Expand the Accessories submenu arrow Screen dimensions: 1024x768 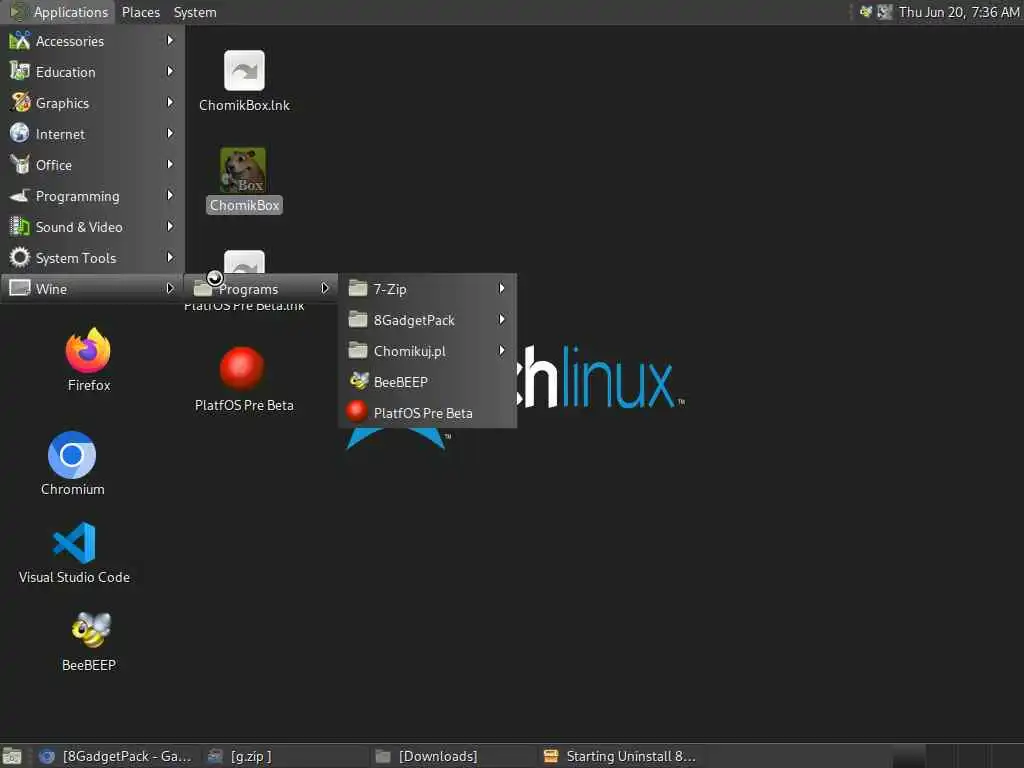pos(170,40)
